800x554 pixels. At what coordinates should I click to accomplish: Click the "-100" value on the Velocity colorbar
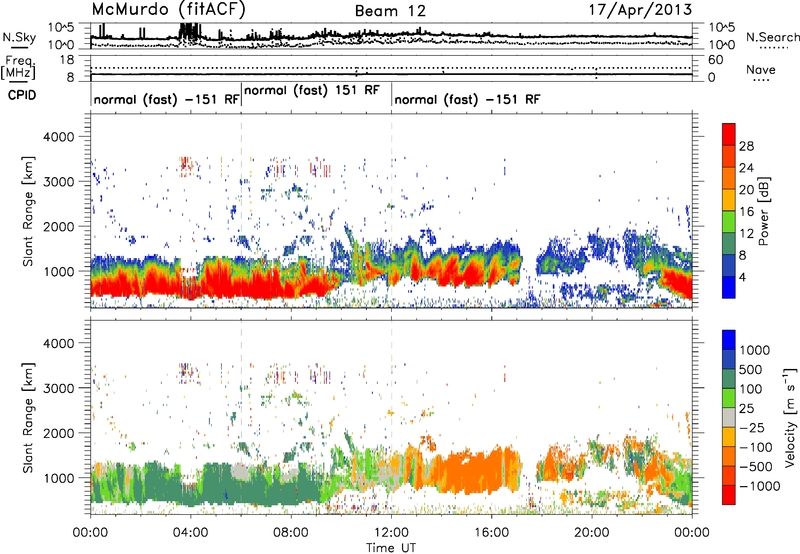click(755, 447)
